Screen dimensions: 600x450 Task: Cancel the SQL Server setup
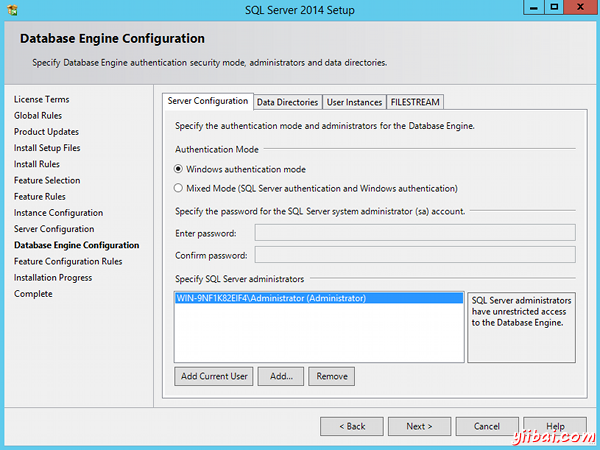(487, 426)
